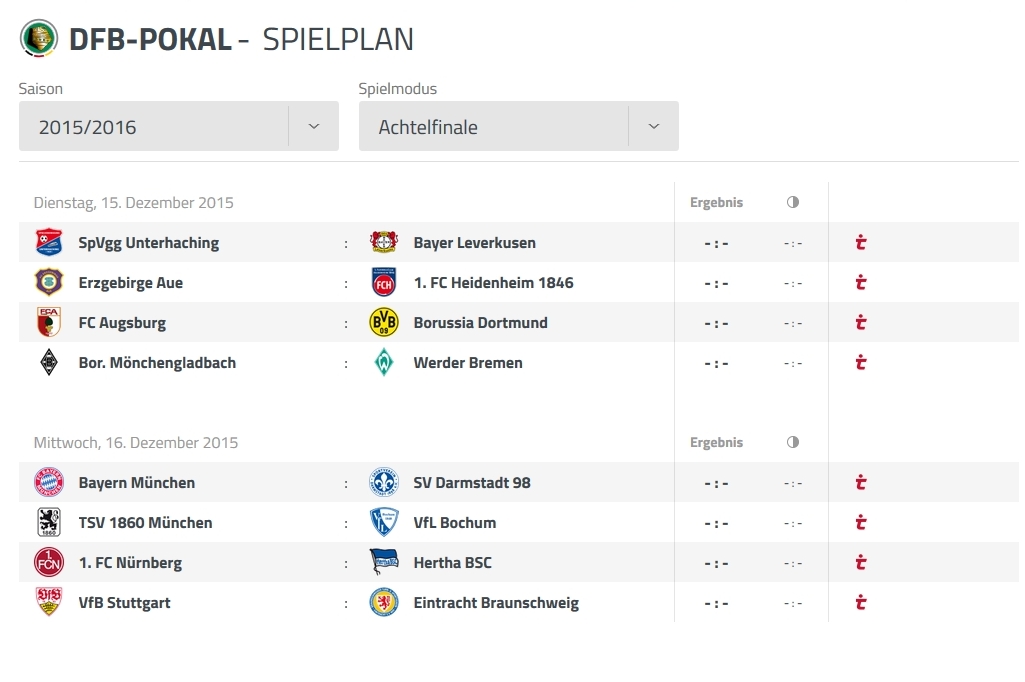1025x682 pixels.
Task: Click the chevron arrow of Saison selector
Action: coord(314,126)
